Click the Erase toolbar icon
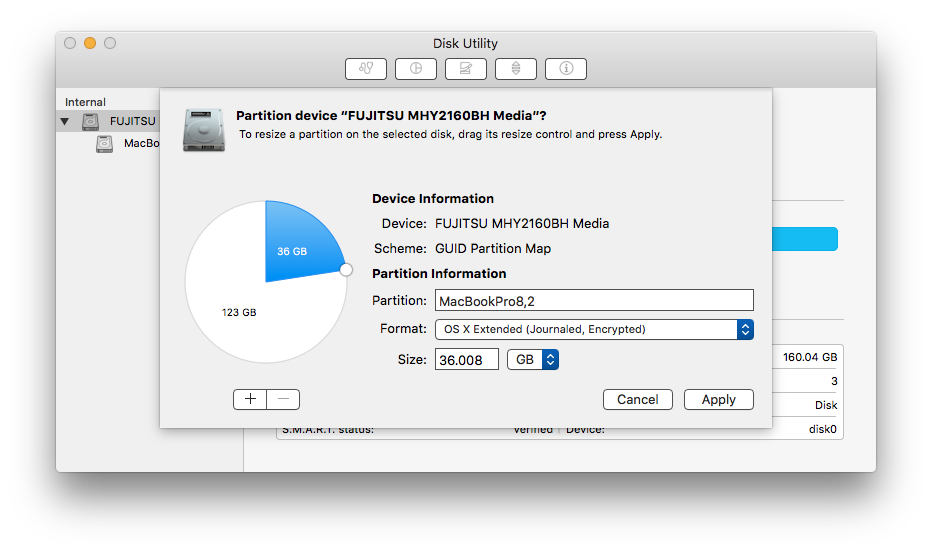The image size is (932, 552). (x=465, y=68)
